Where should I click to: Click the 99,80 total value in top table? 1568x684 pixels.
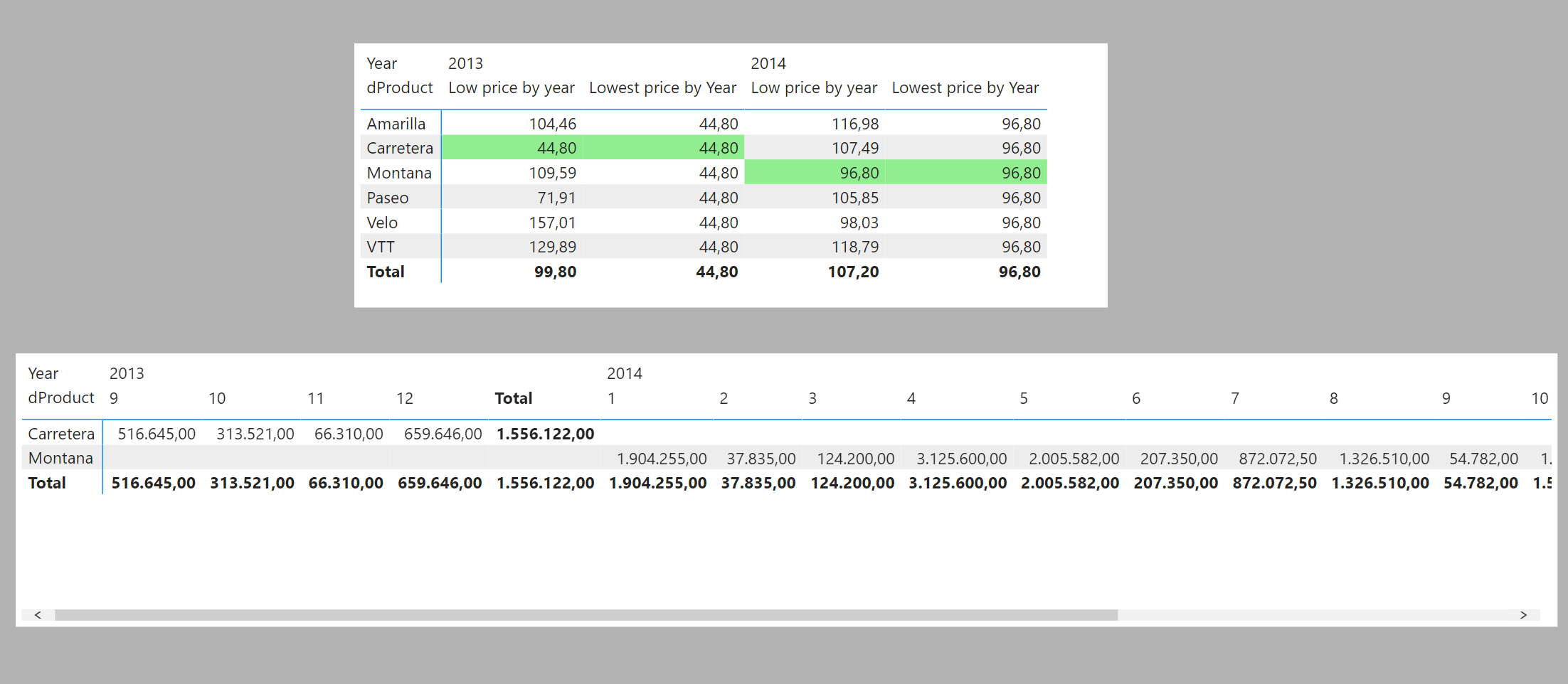click(555, 272)
